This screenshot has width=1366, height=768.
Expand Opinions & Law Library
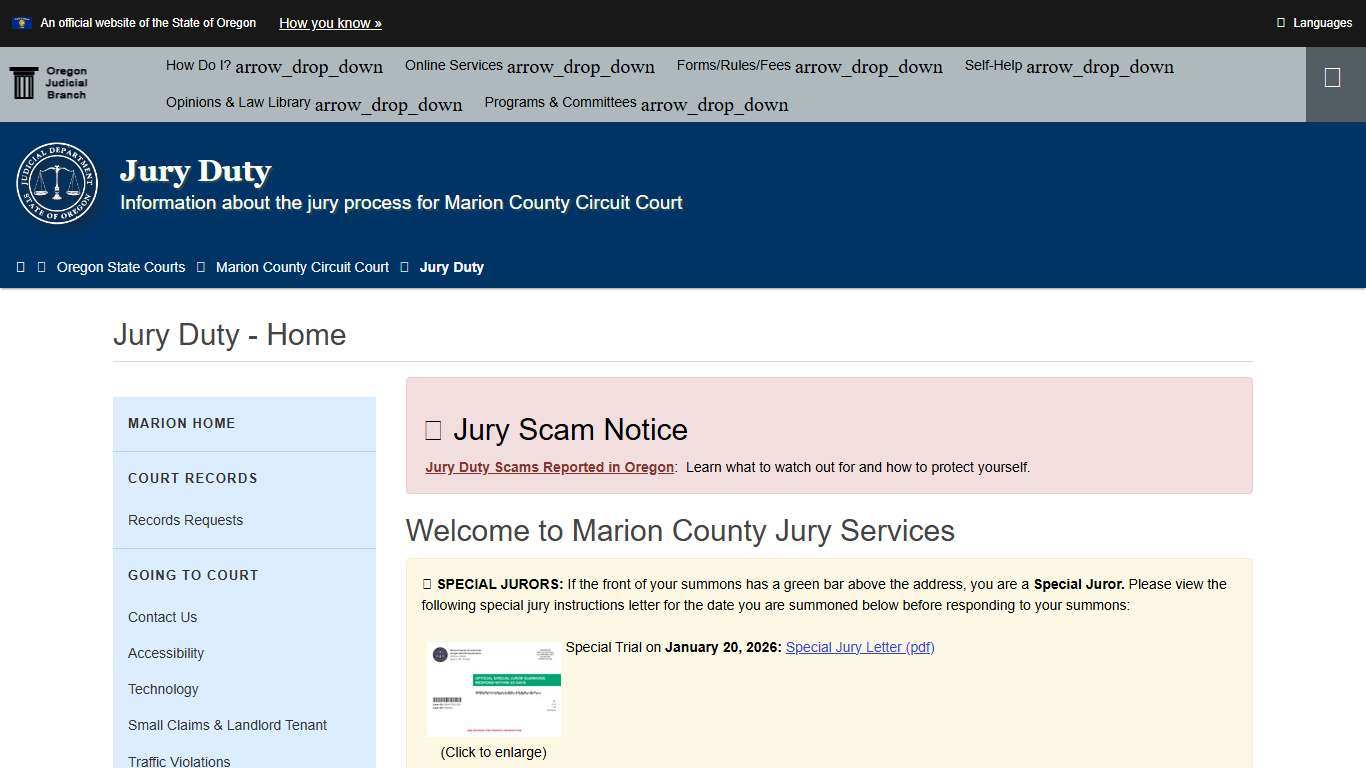(314, 103)
